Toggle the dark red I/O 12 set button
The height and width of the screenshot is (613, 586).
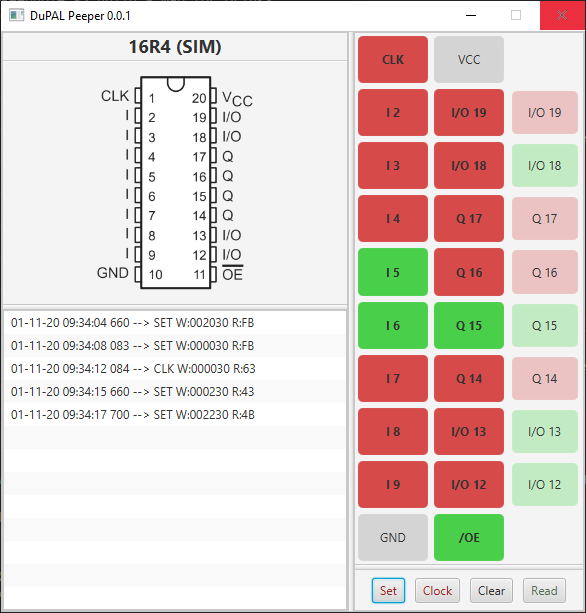tap(469, 484)
